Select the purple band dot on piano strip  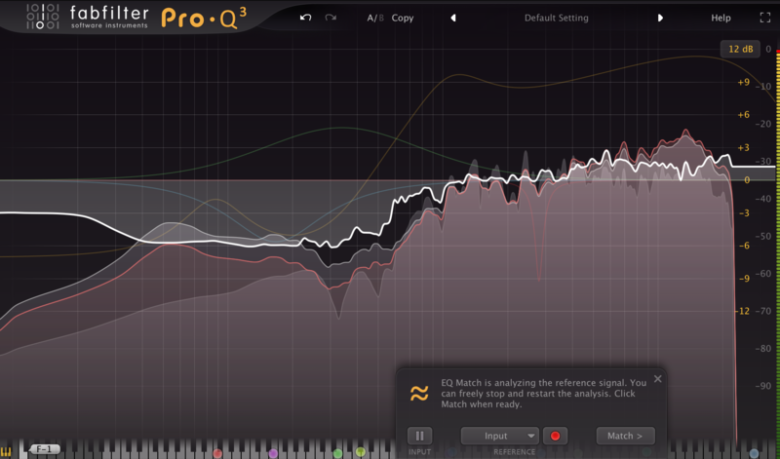[273, 453]
